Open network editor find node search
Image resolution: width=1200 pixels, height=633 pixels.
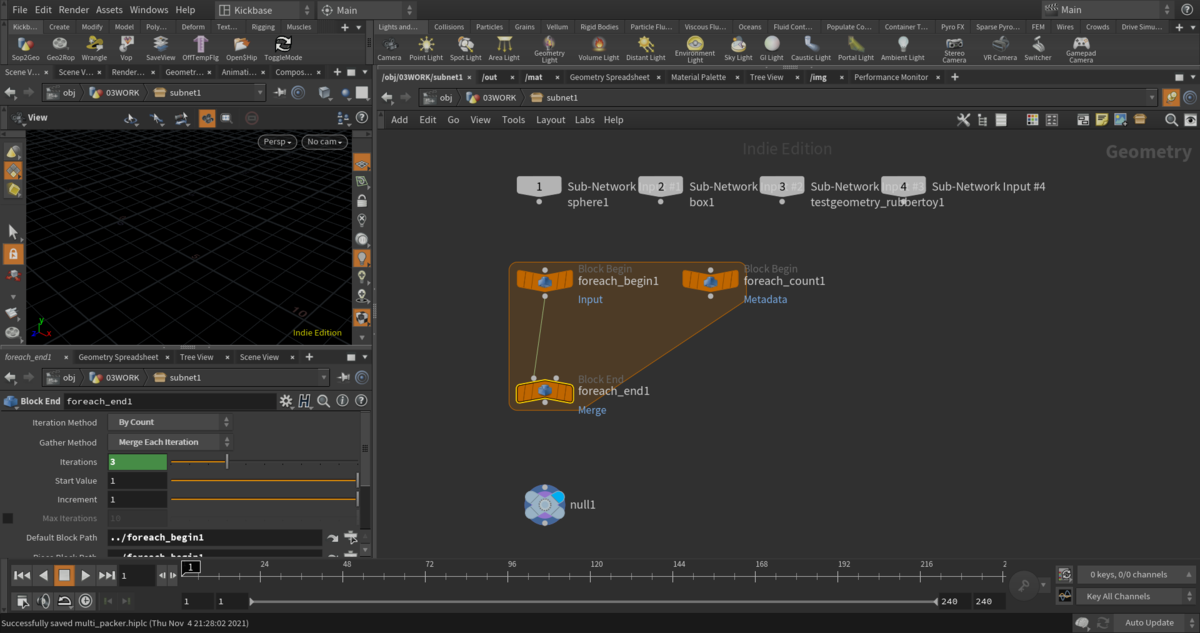point(1171,120)
